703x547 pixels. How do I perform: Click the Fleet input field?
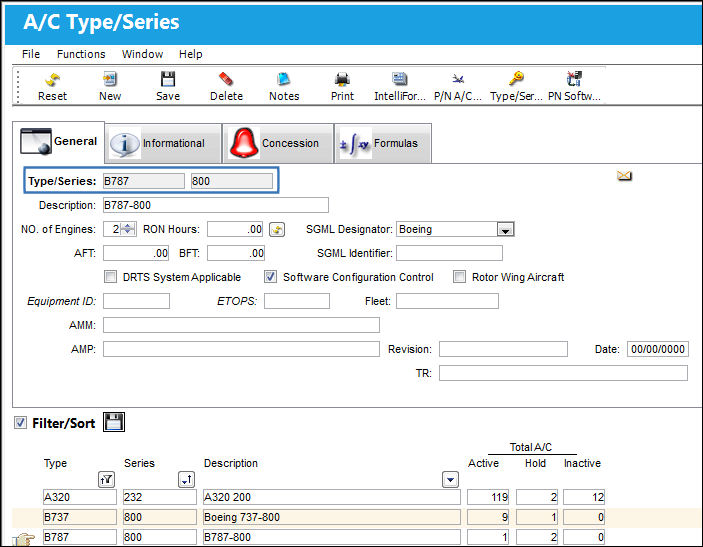[447, 301]
